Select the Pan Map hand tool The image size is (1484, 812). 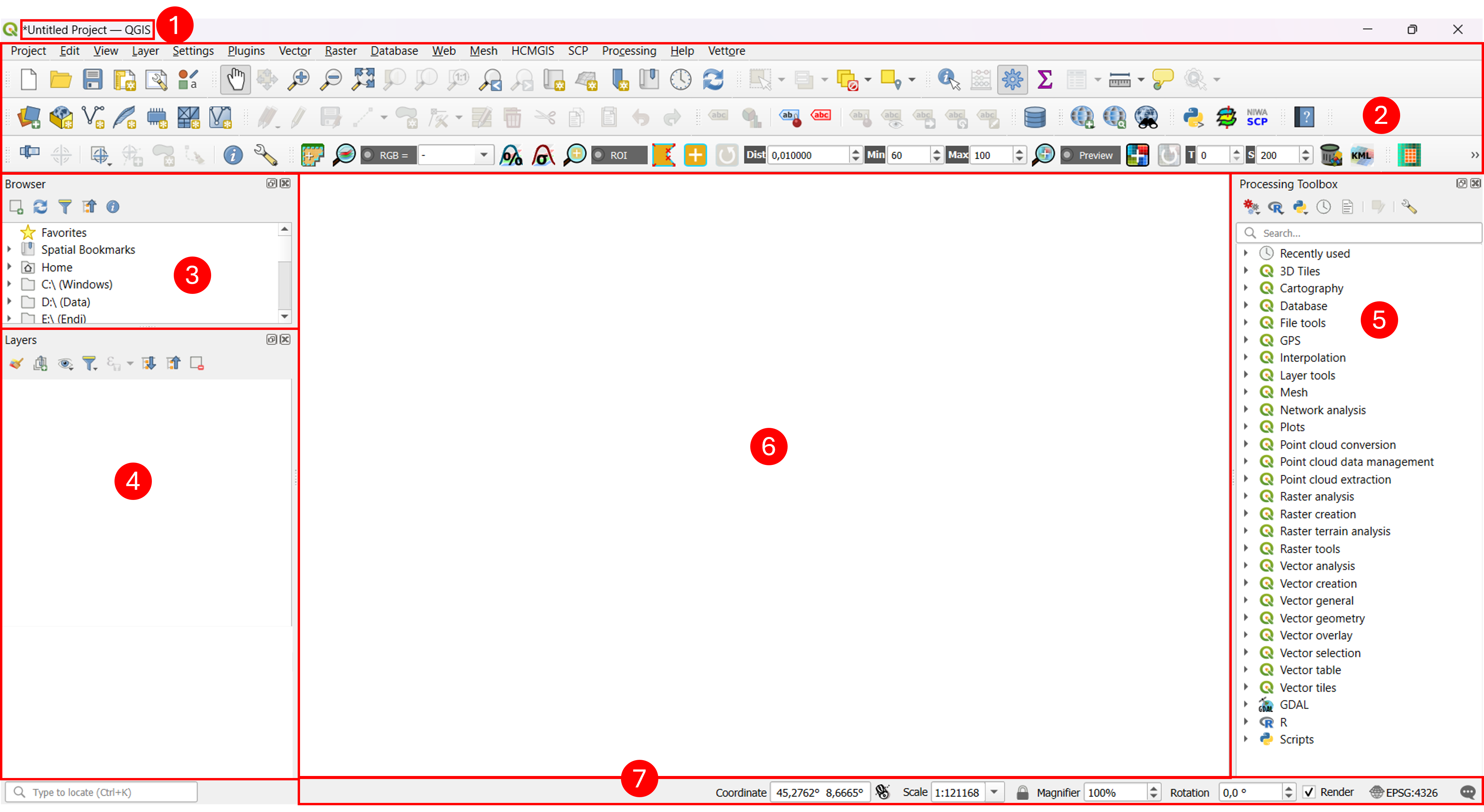click(235, 79)
